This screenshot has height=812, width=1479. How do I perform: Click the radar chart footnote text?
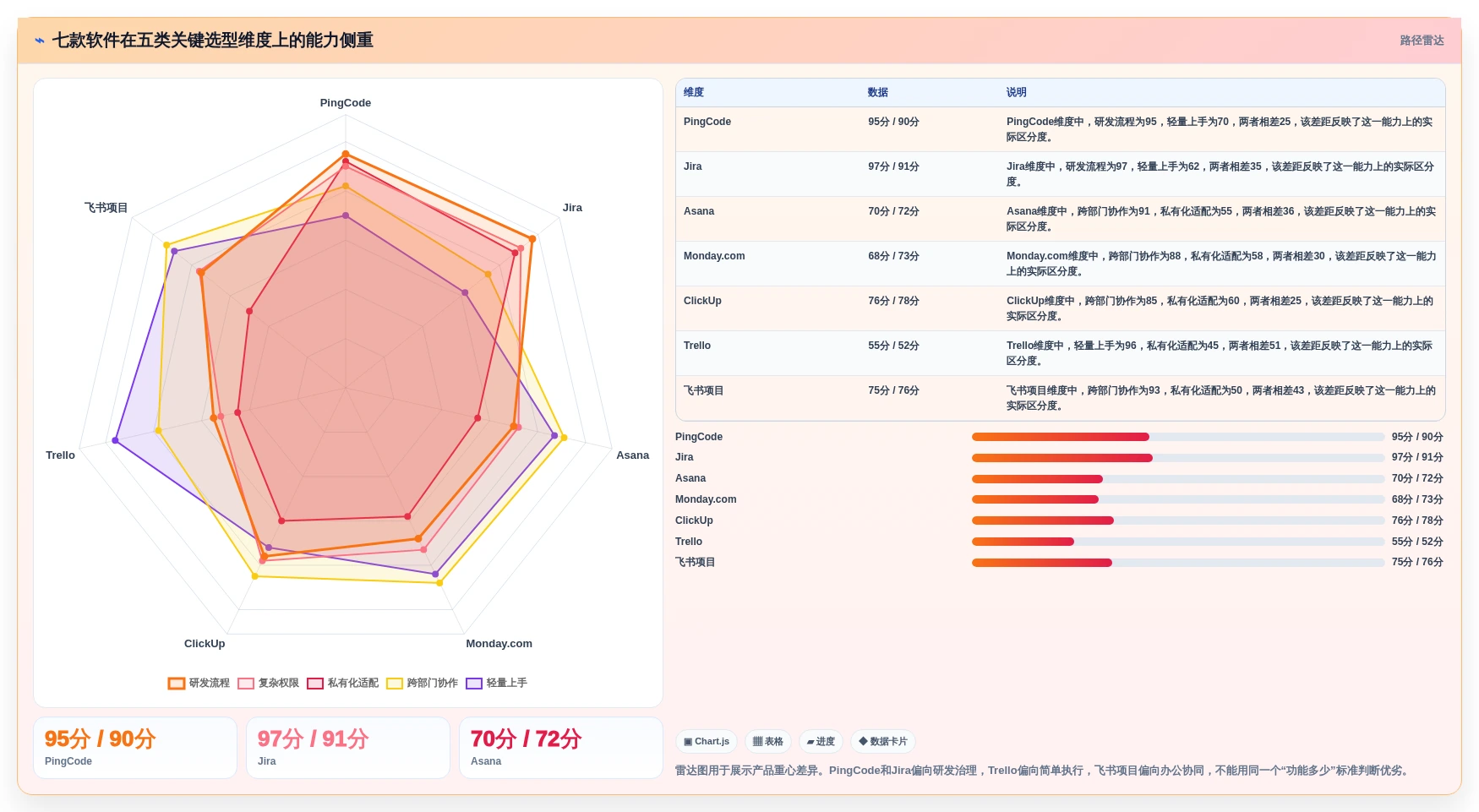[x=1043, y=771]
